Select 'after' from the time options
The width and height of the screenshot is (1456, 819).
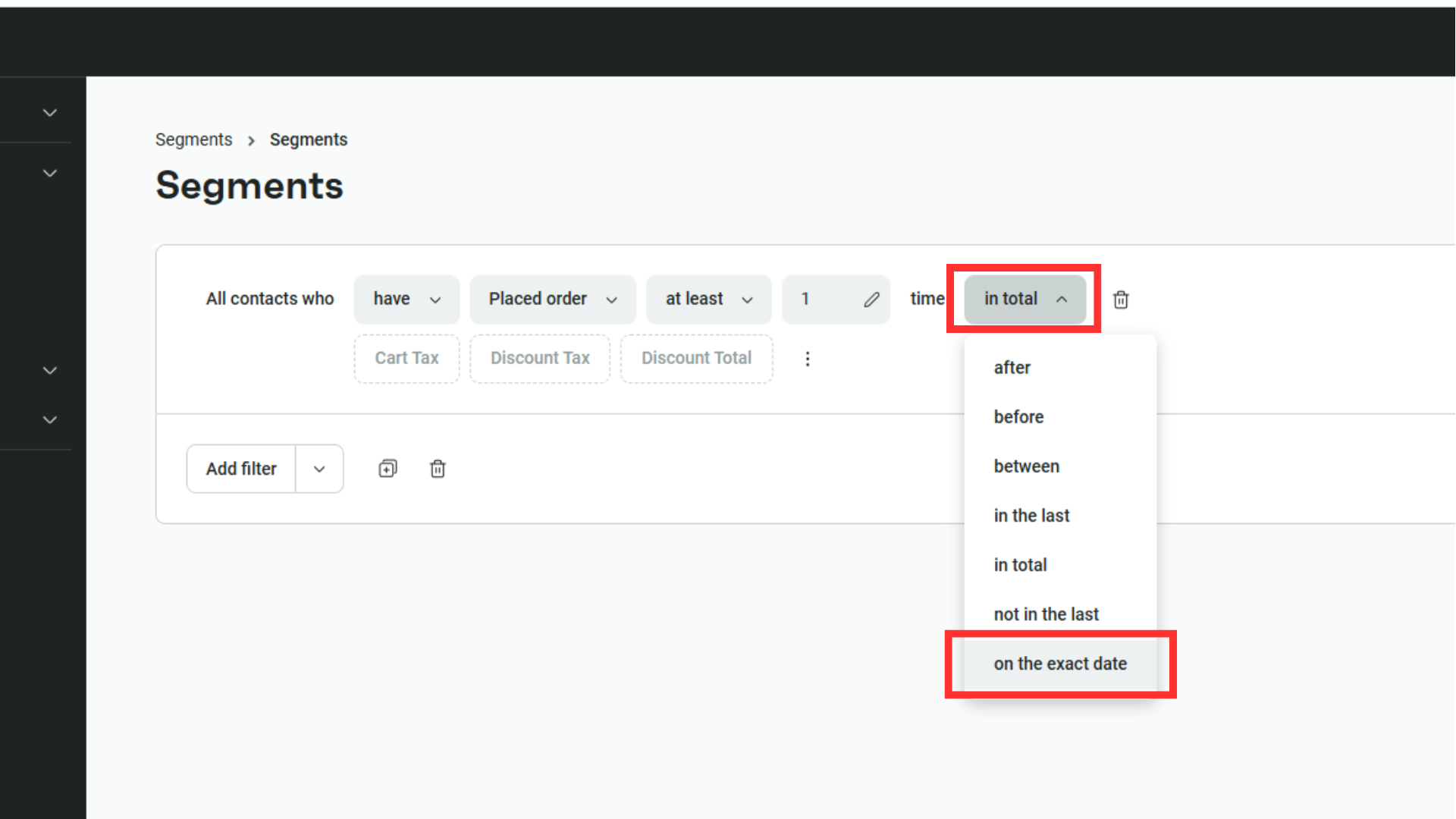tap(1012, 368)
